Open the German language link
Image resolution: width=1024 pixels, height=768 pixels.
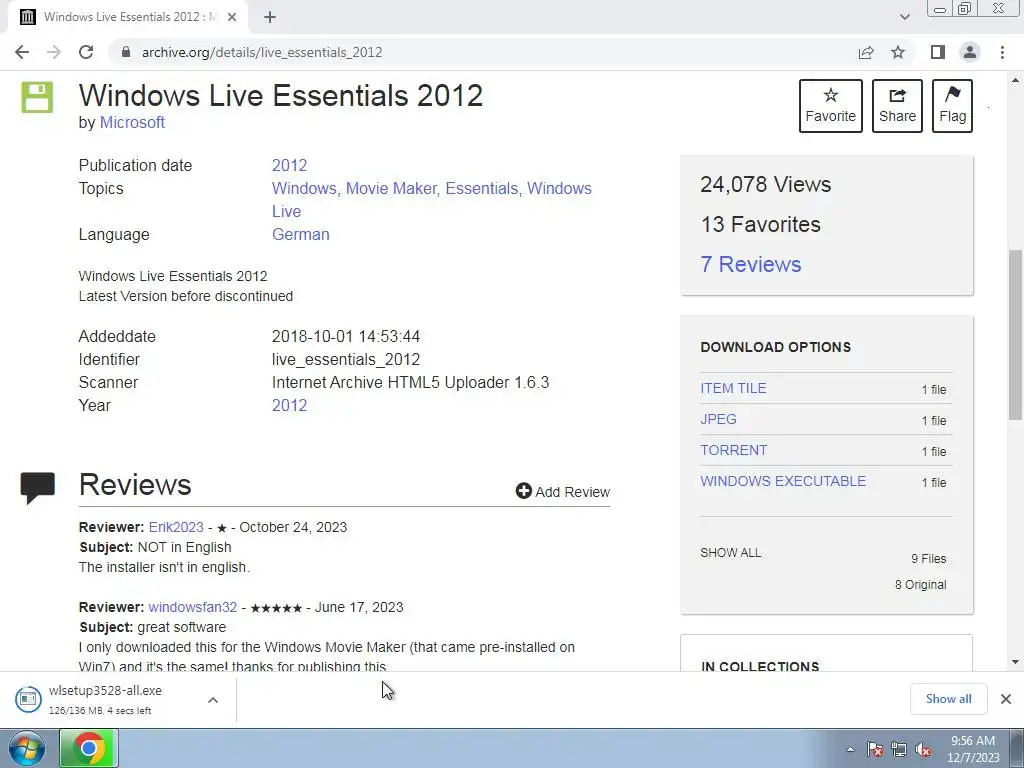click(300, 234)
